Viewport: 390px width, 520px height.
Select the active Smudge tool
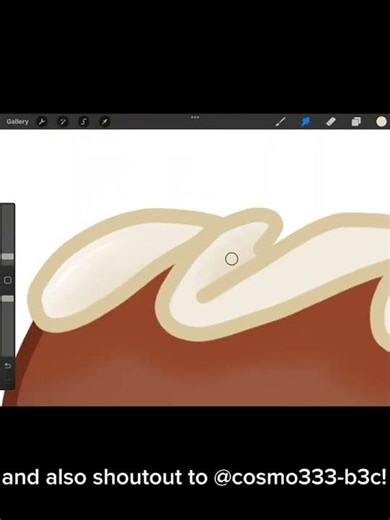[x=305, y=122]
